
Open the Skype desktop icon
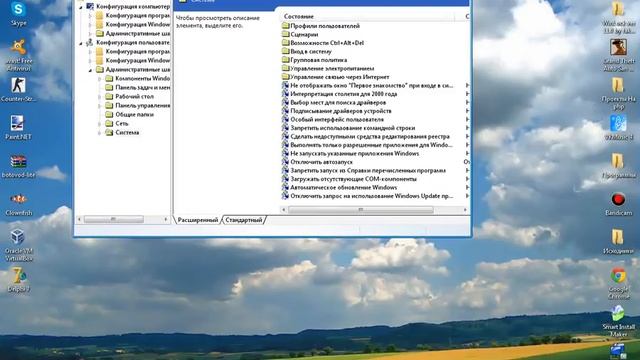coord(18,13)
